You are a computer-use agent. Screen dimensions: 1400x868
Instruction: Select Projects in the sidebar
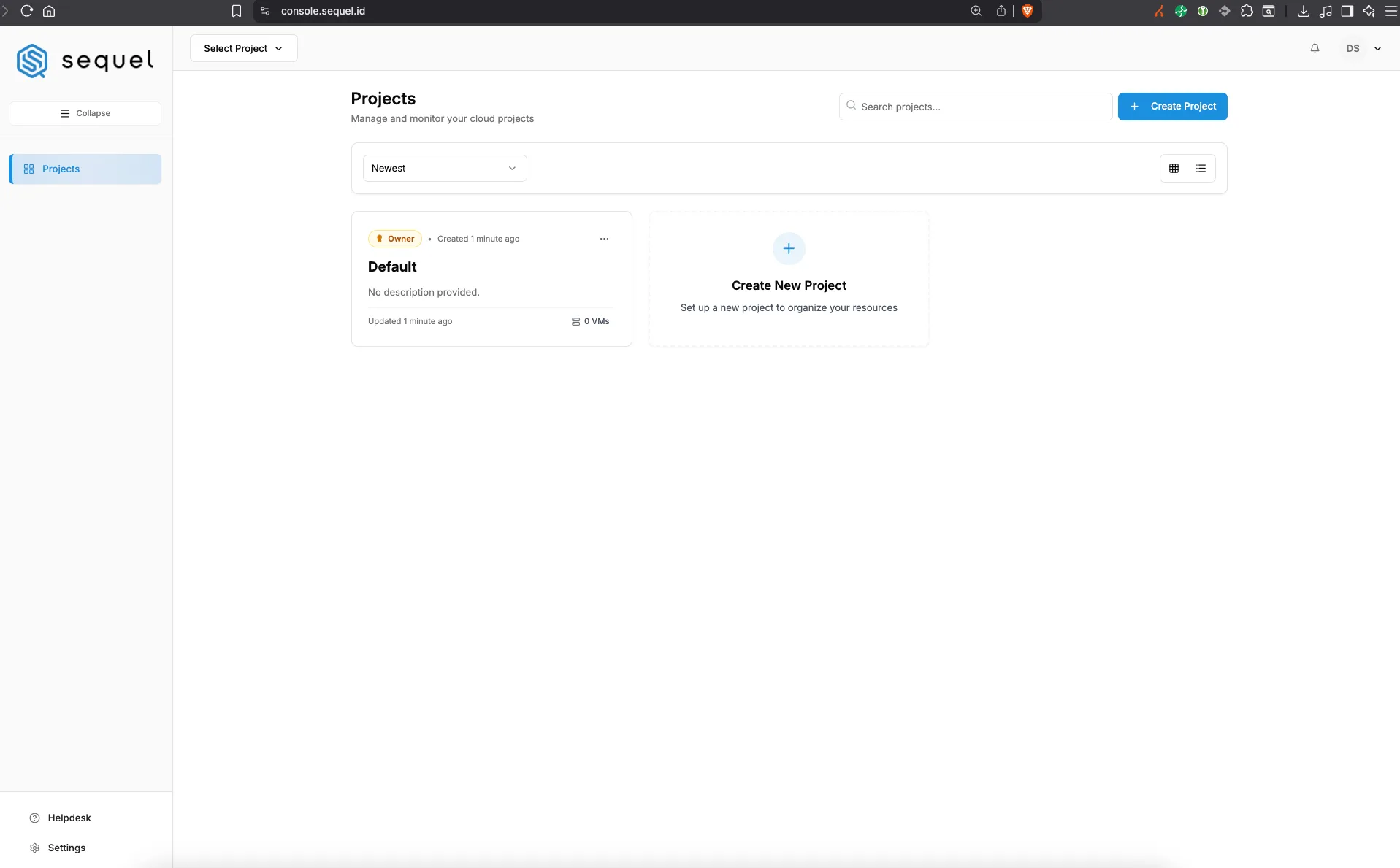coord(85,169)
